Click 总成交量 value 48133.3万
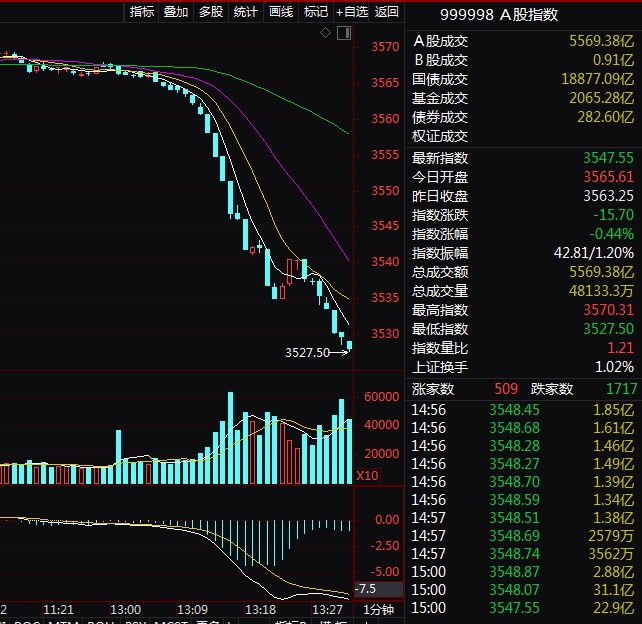 pyautogui.click(x=601, y=291)
